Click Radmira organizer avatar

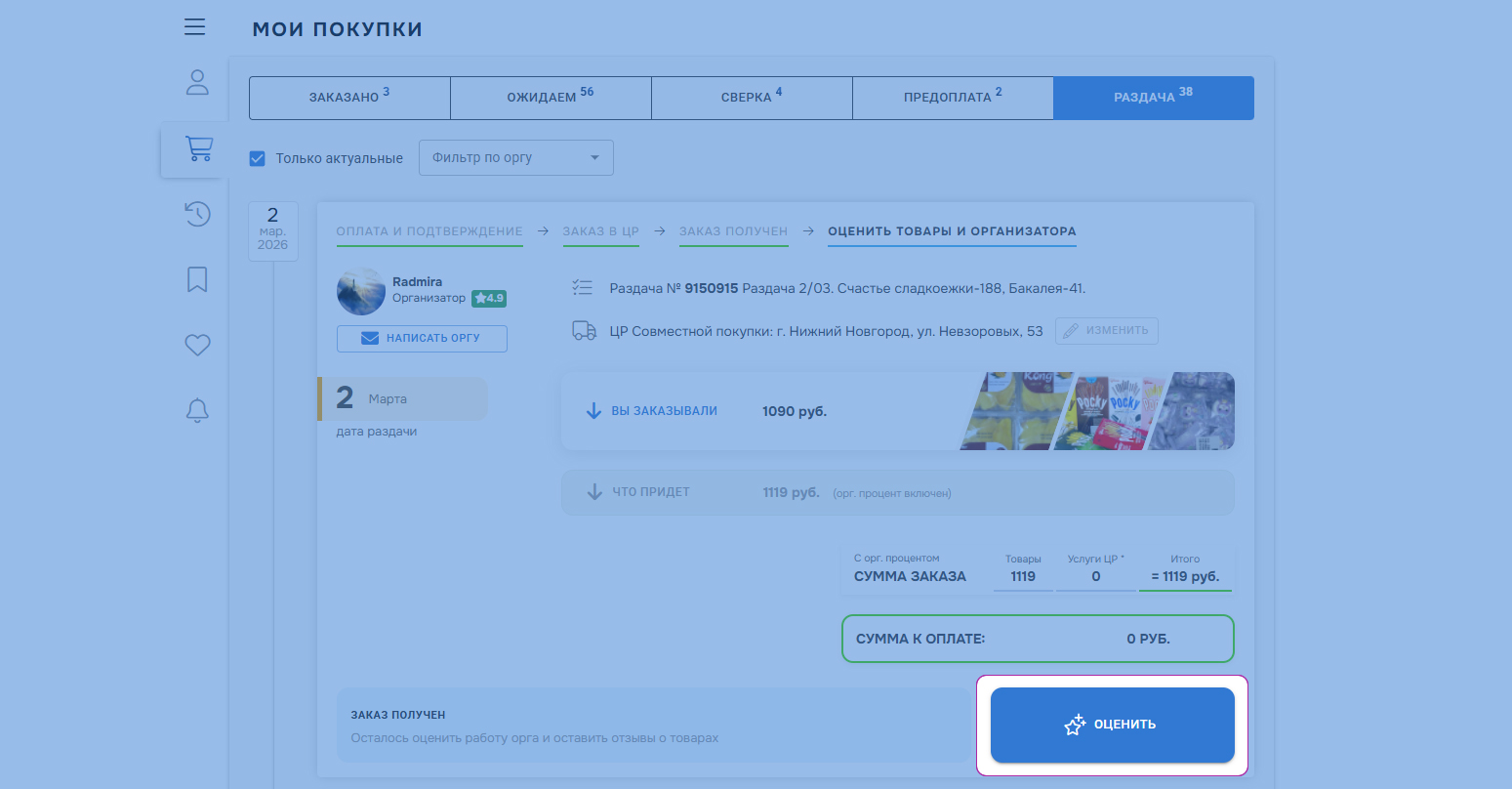(361, 291)
